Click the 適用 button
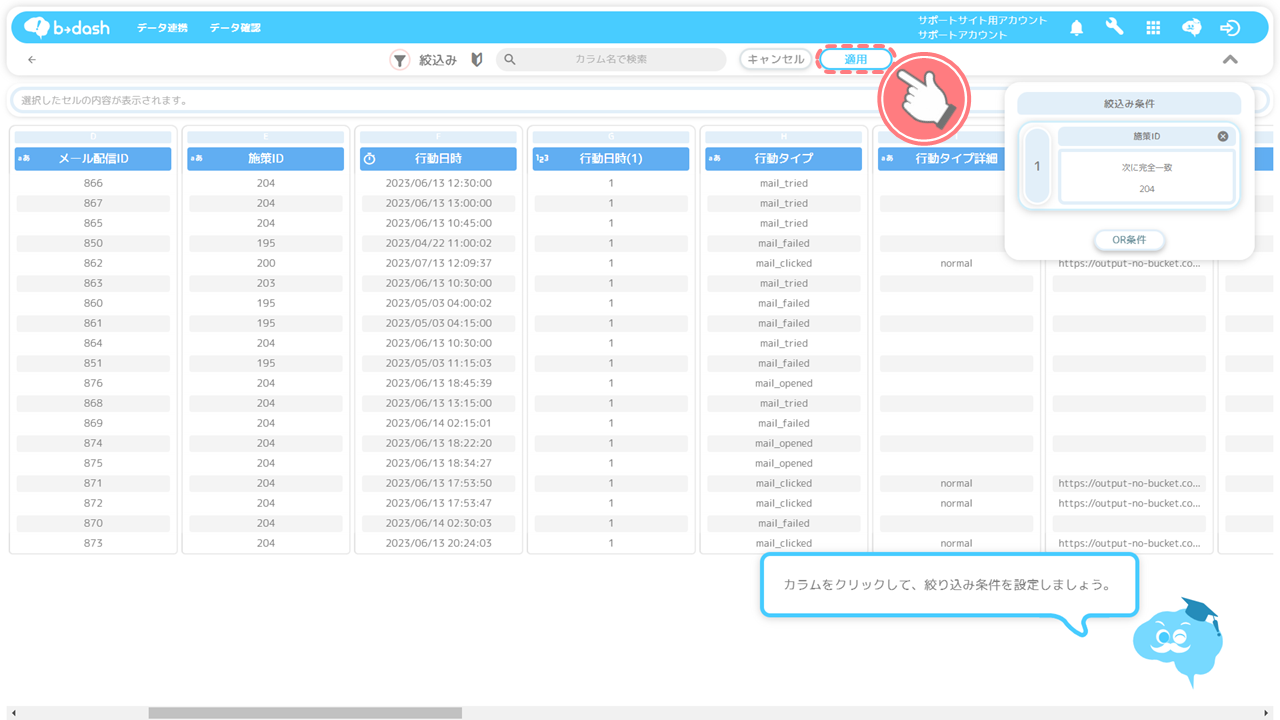The image size is (1280, 720). [856, 60]
